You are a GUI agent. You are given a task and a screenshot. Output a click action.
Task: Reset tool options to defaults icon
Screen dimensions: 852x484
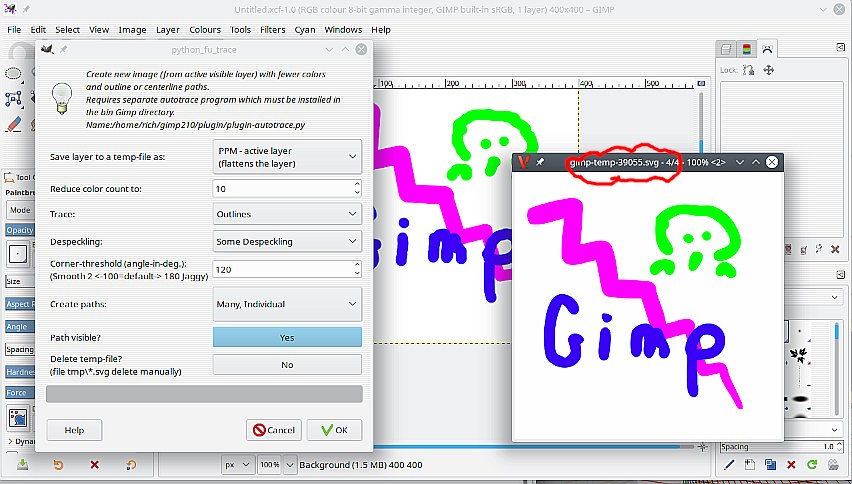(x=131, y=464)
